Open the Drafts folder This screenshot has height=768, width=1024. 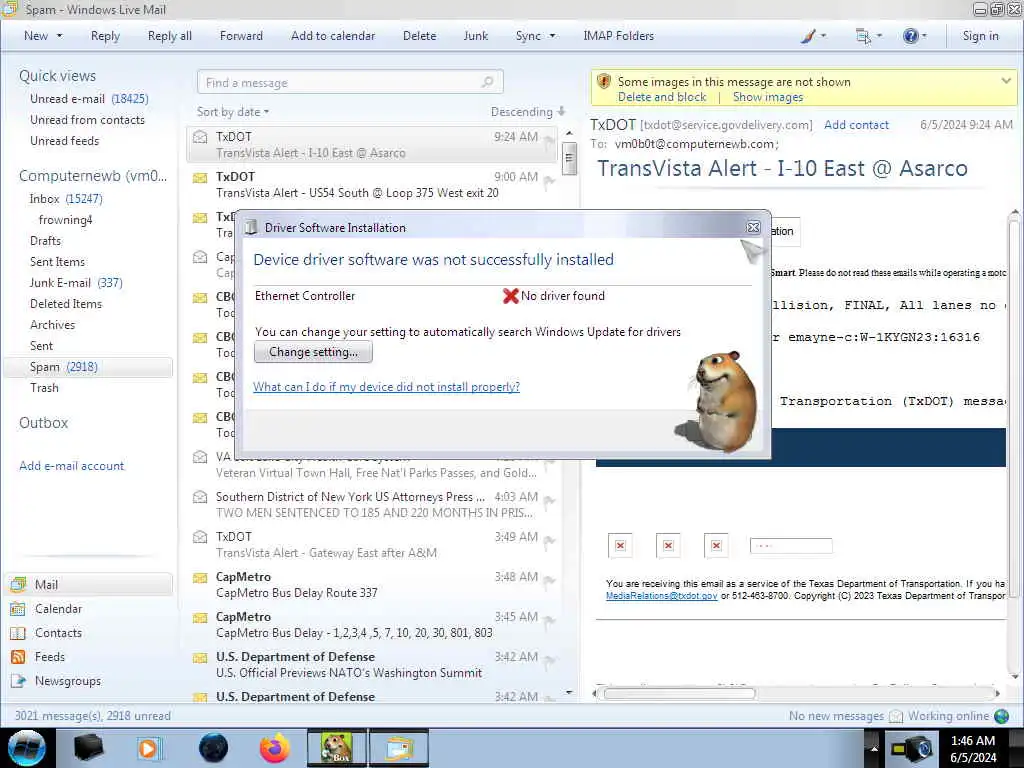pos(45,240)
